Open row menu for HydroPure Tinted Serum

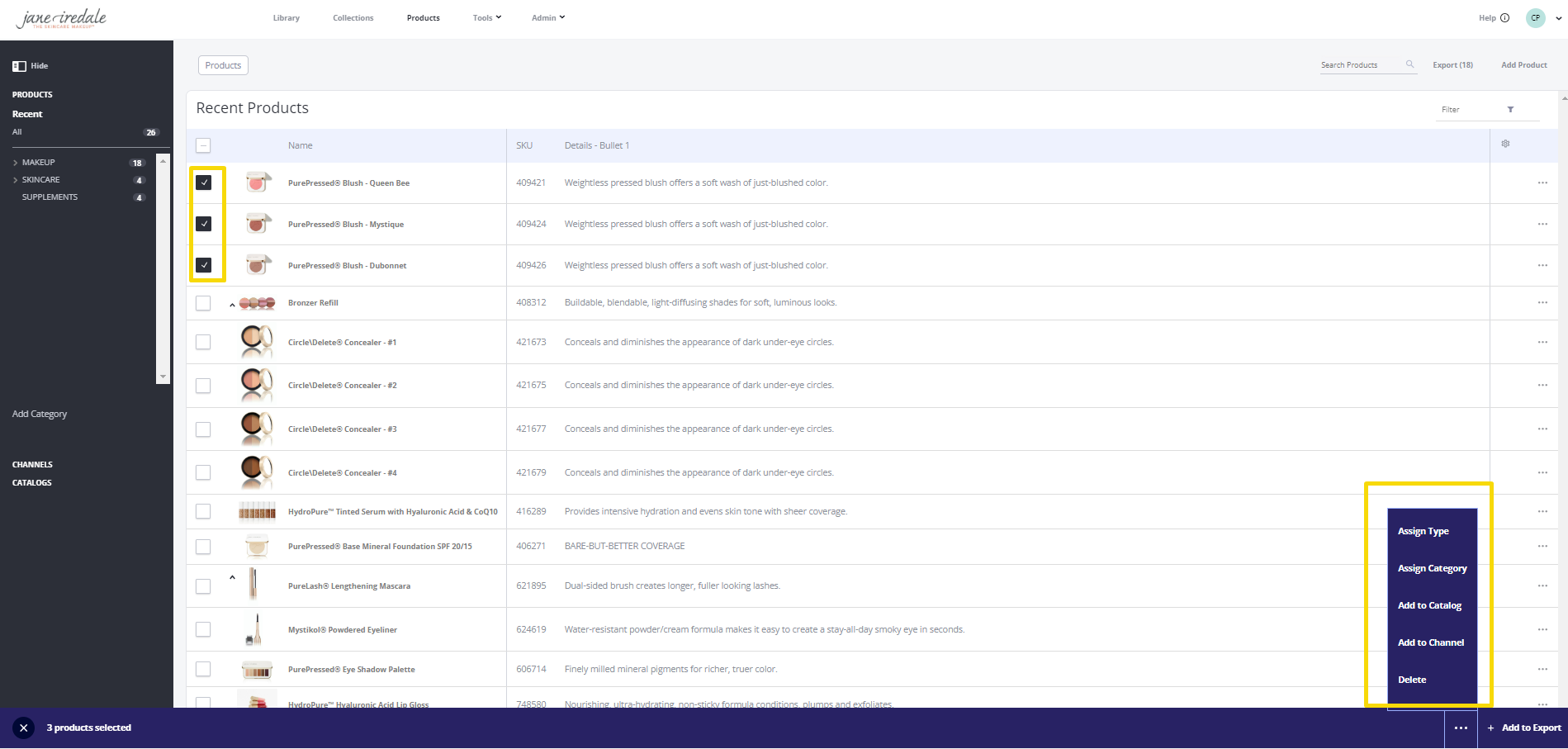[1542, 511]
